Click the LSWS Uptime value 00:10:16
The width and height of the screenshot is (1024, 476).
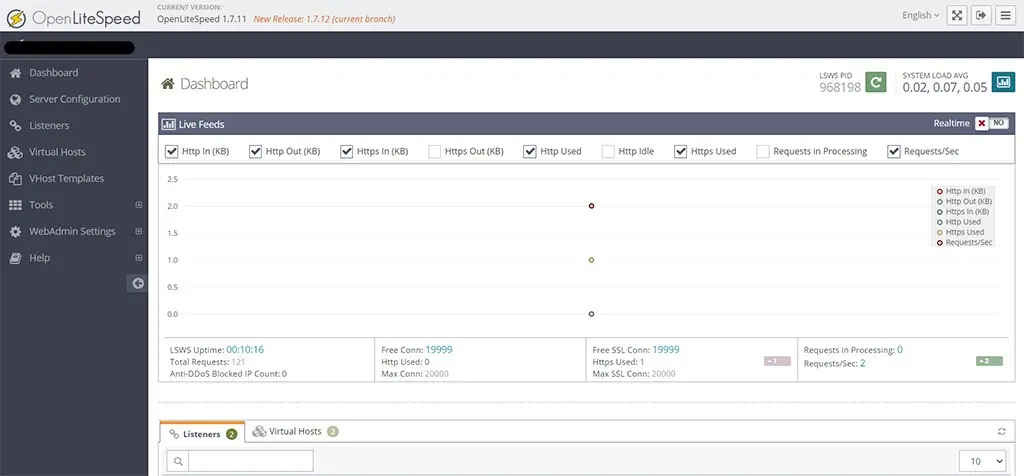tap(245, 349)
